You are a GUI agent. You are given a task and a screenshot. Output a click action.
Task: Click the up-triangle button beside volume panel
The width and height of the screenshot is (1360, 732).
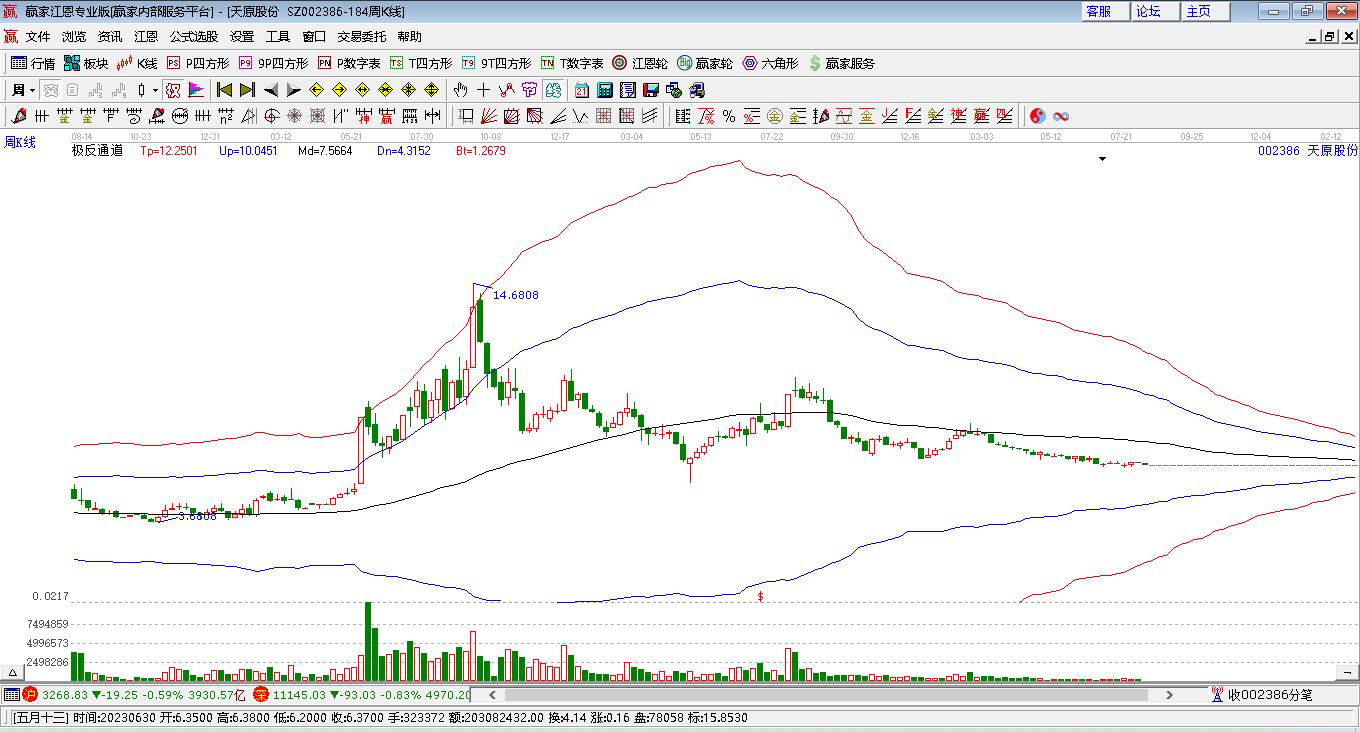coord(14,673)
